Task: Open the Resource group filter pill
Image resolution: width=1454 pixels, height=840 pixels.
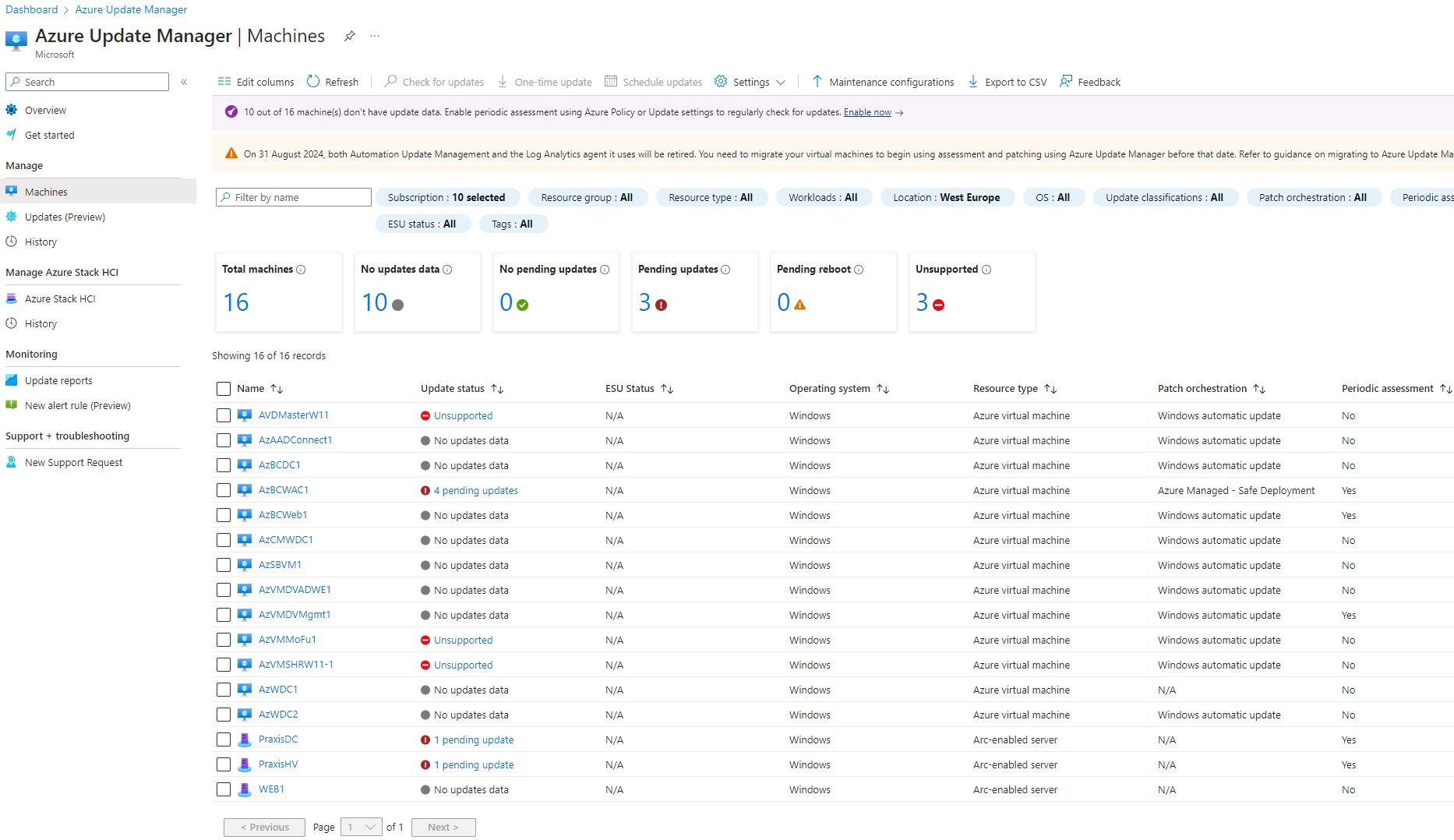Action: tap(588, 198)
